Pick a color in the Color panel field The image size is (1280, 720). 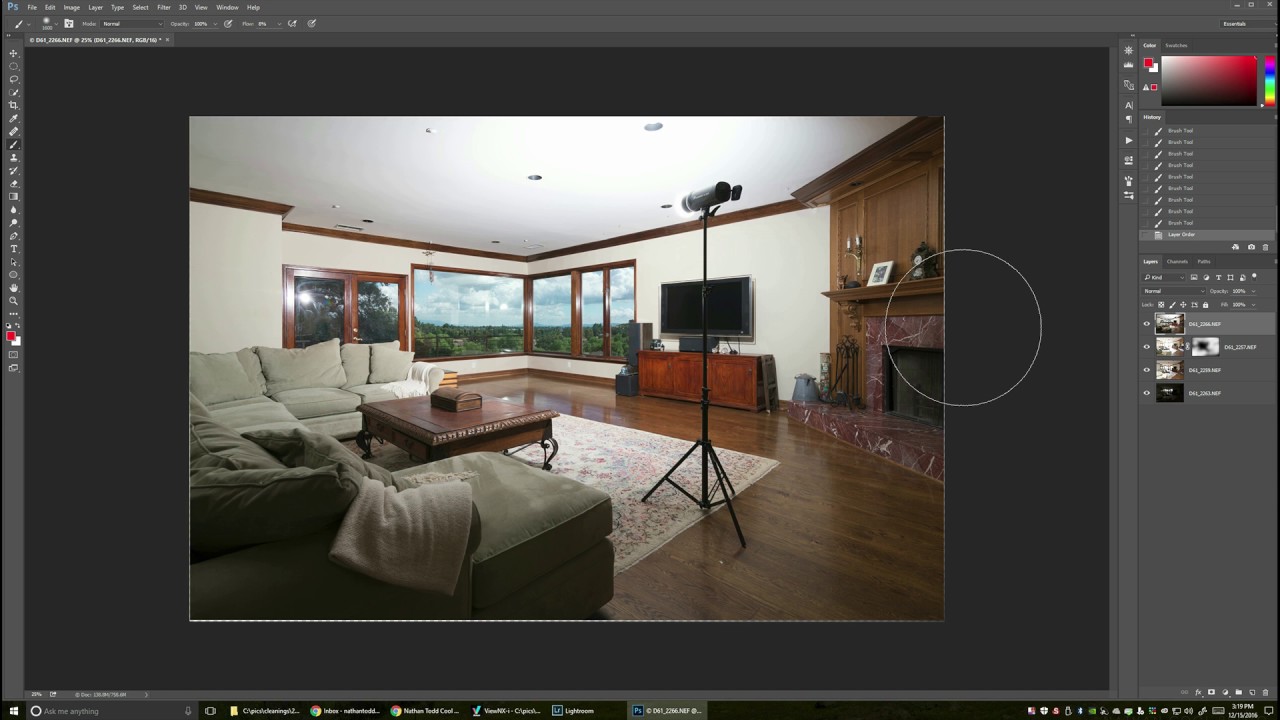pyautogui.click(x=1208, y=80)
